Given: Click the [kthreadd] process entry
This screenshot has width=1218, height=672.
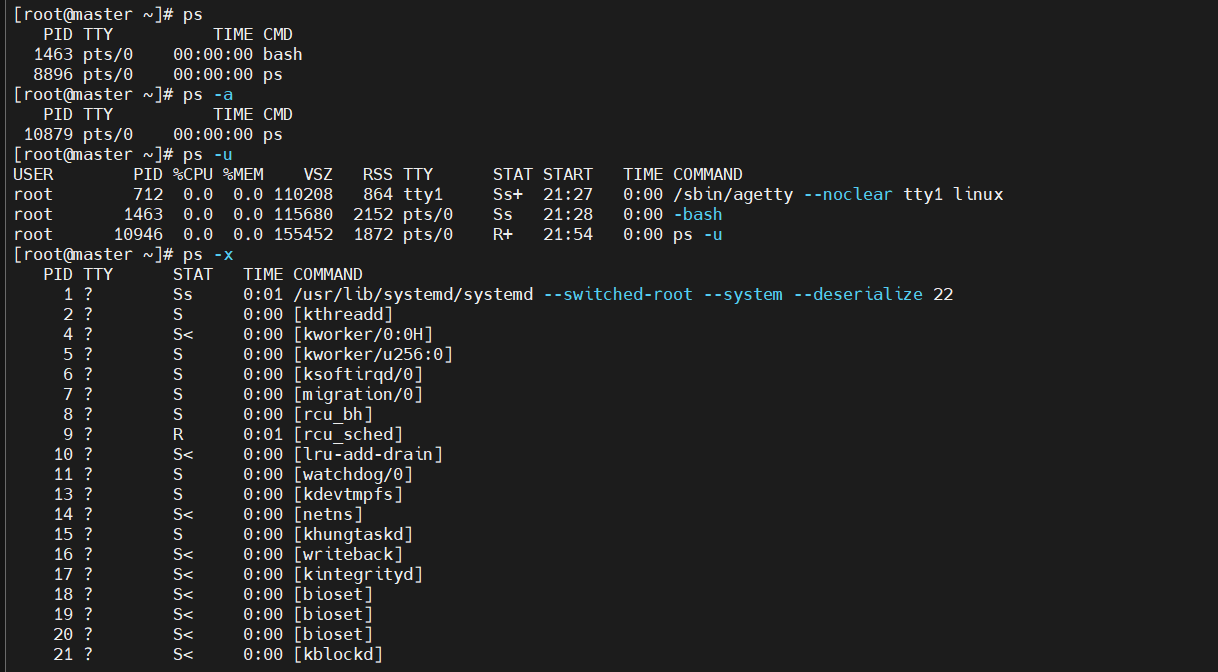Looking at the screenshot, I should point(343,314).
